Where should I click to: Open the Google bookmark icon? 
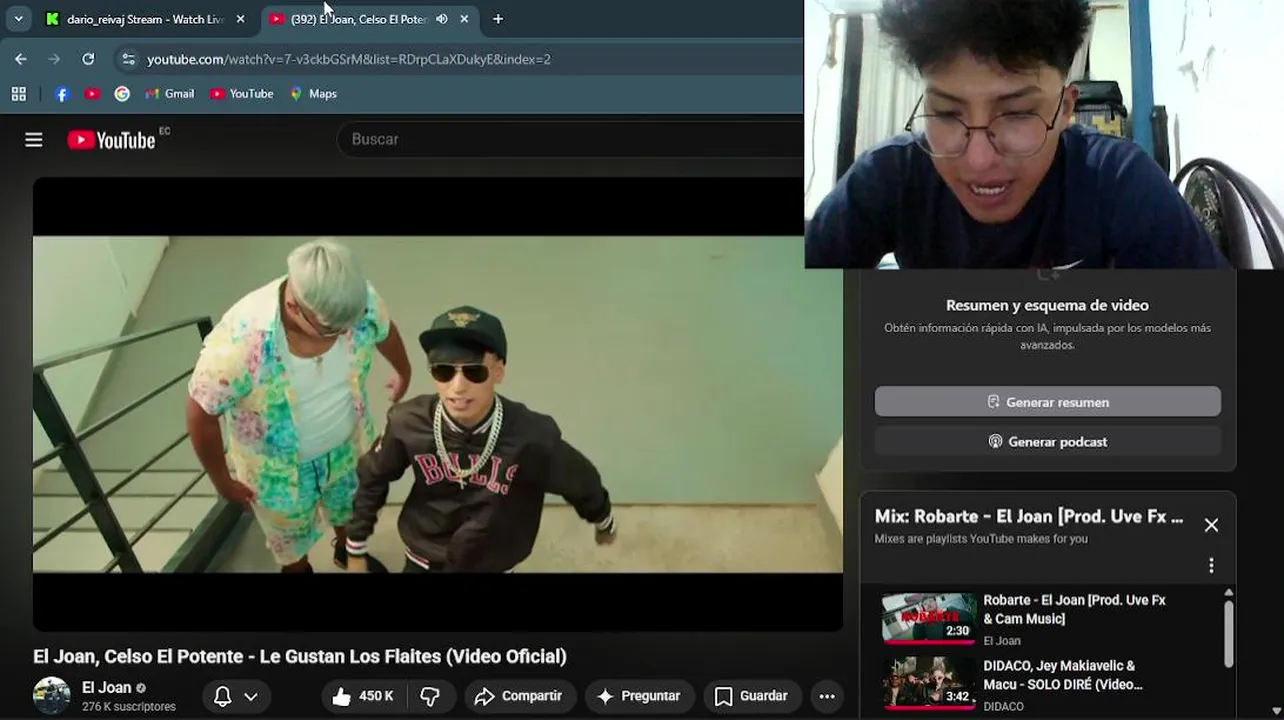click(x=122, y=94)
